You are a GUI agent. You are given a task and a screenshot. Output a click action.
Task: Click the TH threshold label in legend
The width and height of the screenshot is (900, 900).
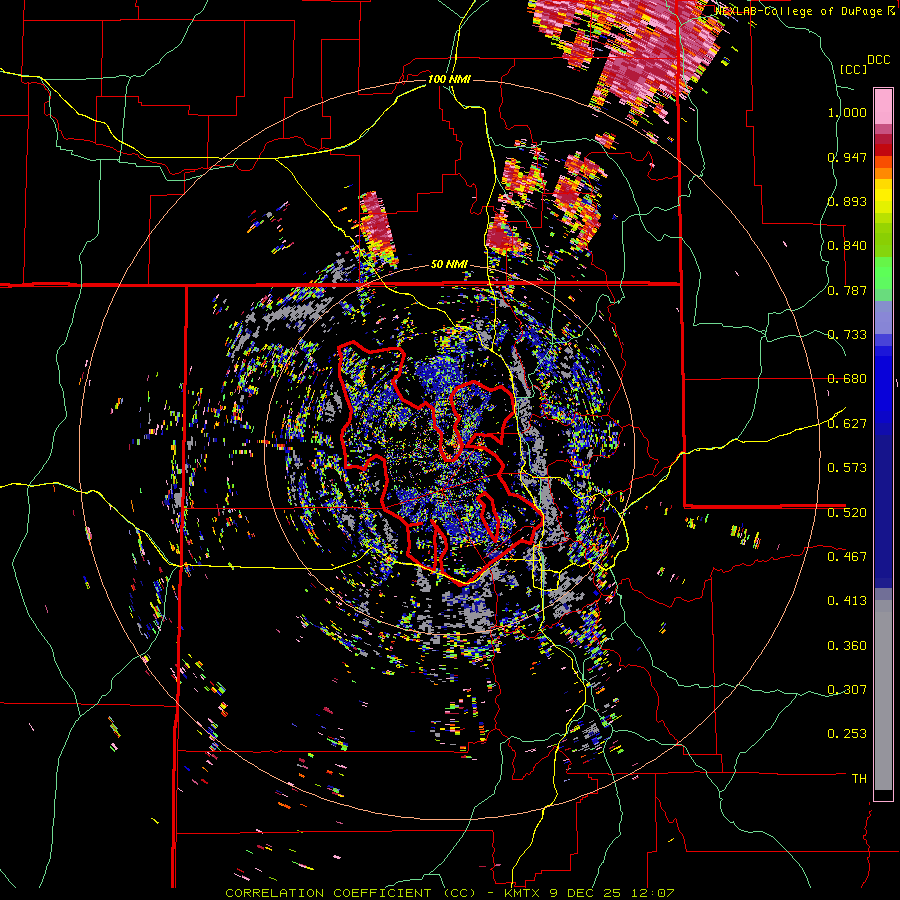point(859,779)
